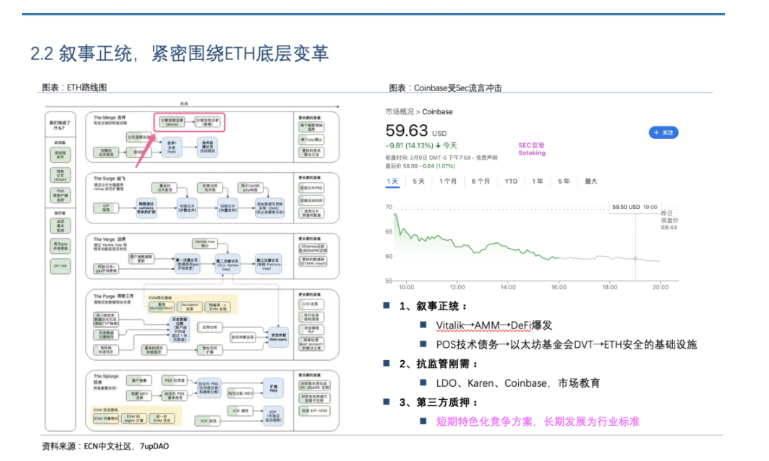769x461 pixels.
Task: Click the POS技术债务 bullet line
Action: 566,344
